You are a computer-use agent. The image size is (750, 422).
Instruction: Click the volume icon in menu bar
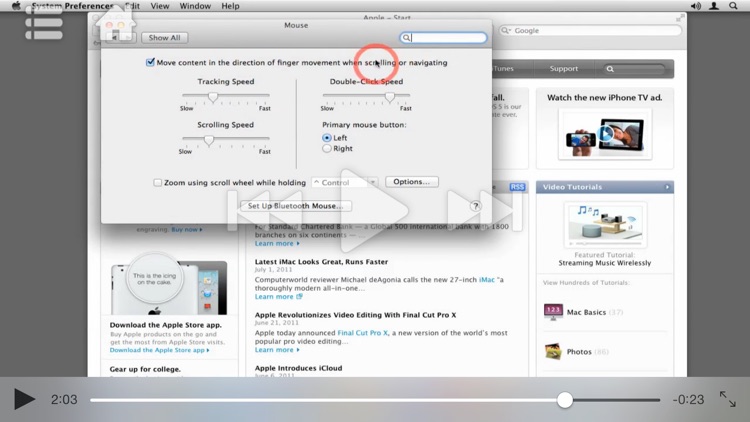point(695,6)
